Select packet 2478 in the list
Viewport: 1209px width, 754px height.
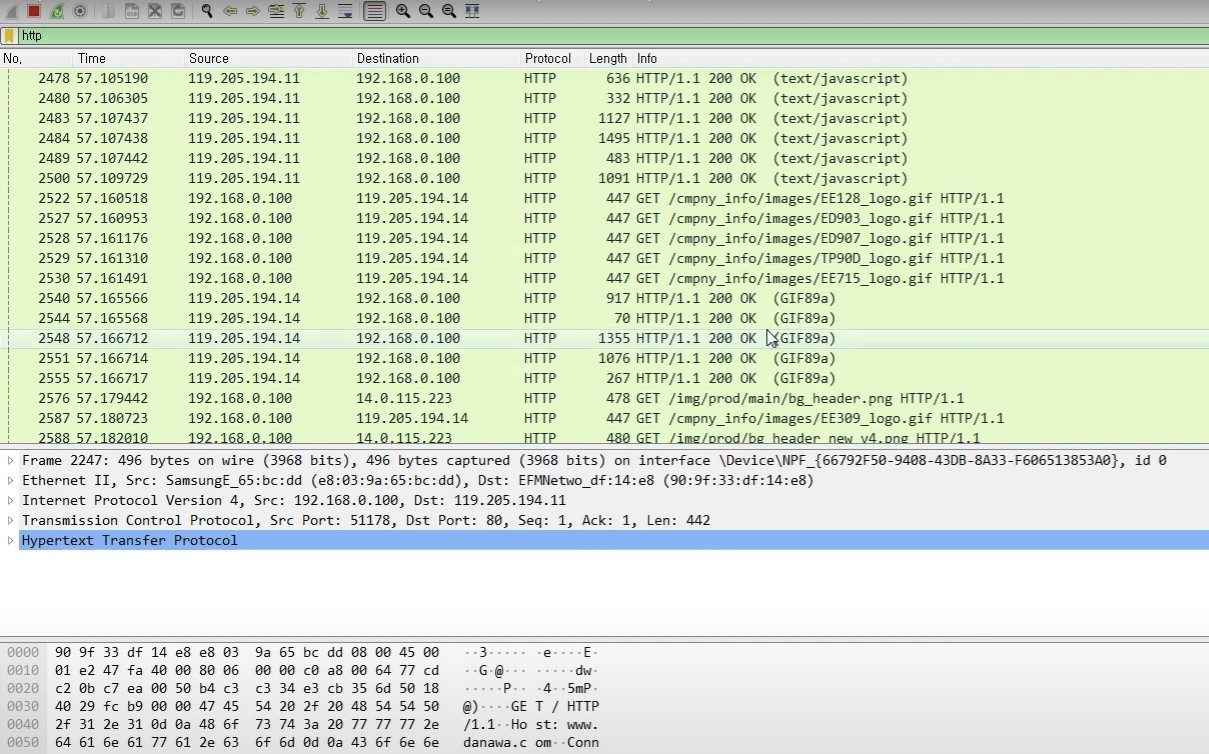click(604, 78)
